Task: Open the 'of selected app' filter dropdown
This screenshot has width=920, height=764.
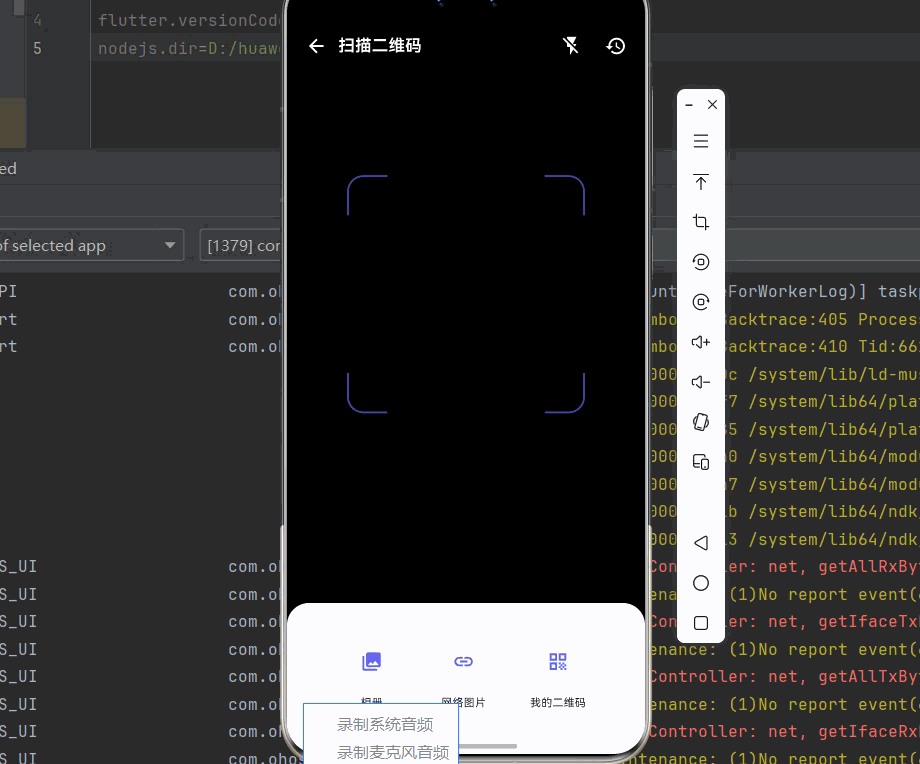Action: pyautogui.click(x=91, y=245)
